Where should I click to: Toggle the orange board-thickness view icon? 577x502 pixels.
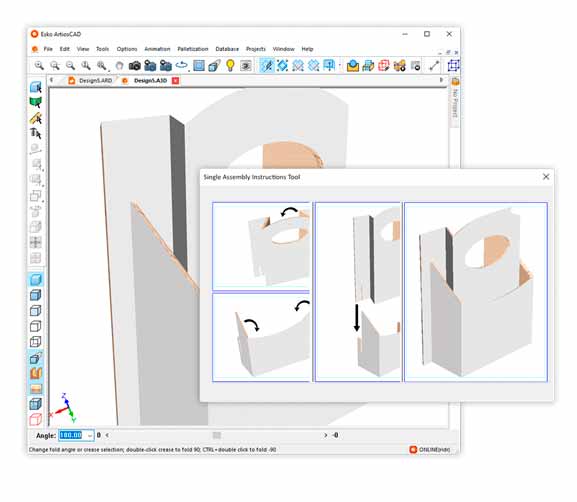pos(36,373)
